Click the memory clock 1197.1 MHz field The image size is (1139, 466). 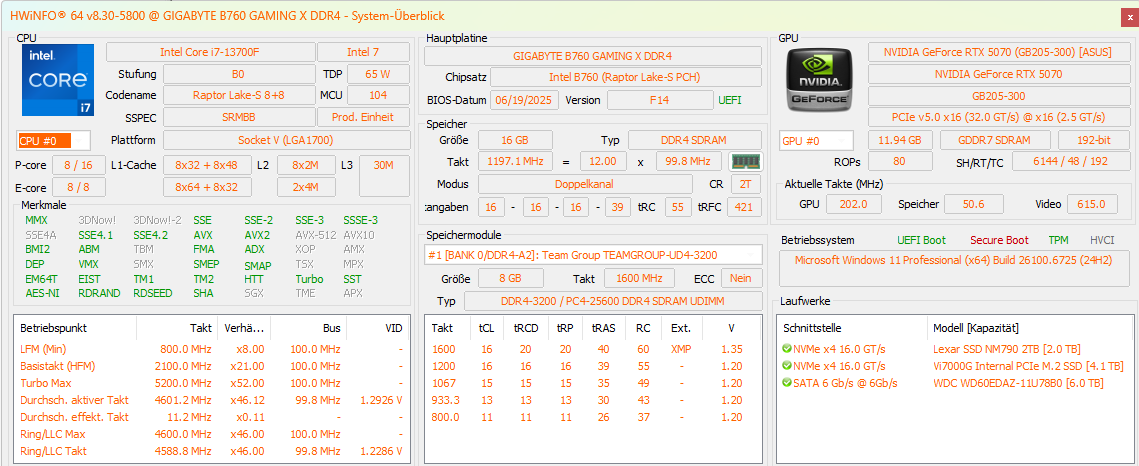pyautogui.click(x=515, y=161)
